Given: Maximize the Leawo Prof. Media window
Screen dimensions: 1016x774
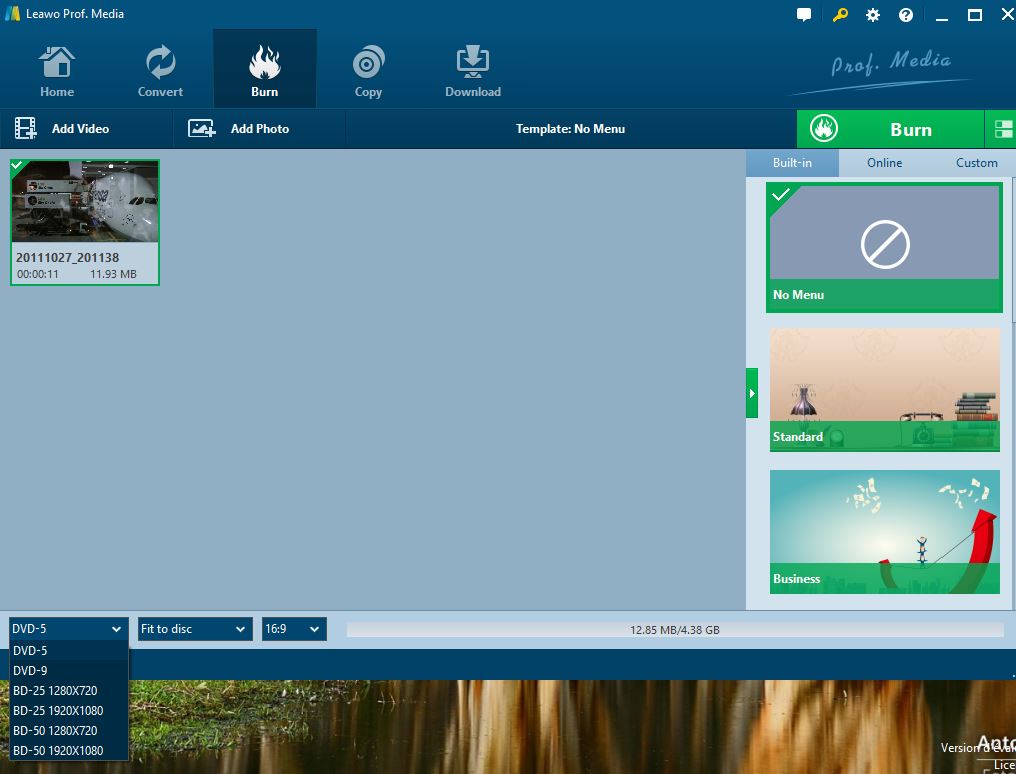Looking at the screenshot, I should 975,15.
